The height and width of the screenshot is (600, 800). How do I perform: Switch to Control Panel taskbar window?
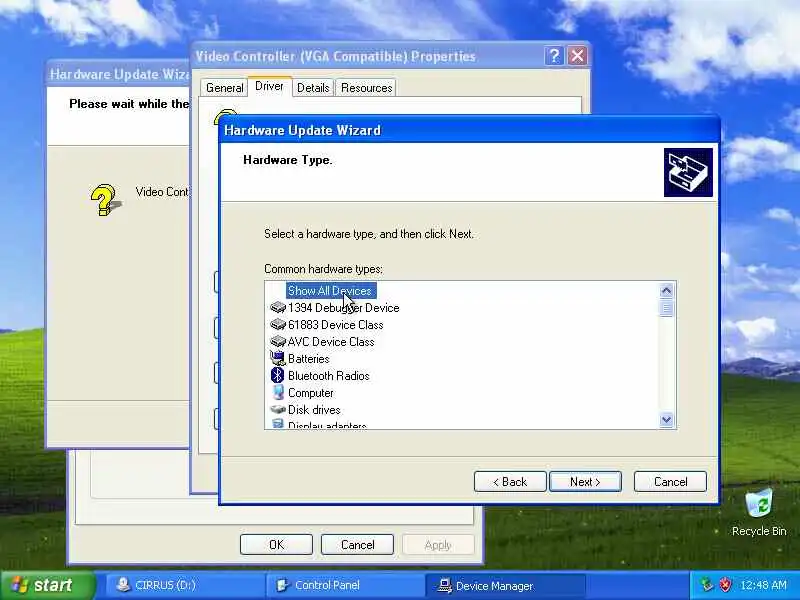345,585
